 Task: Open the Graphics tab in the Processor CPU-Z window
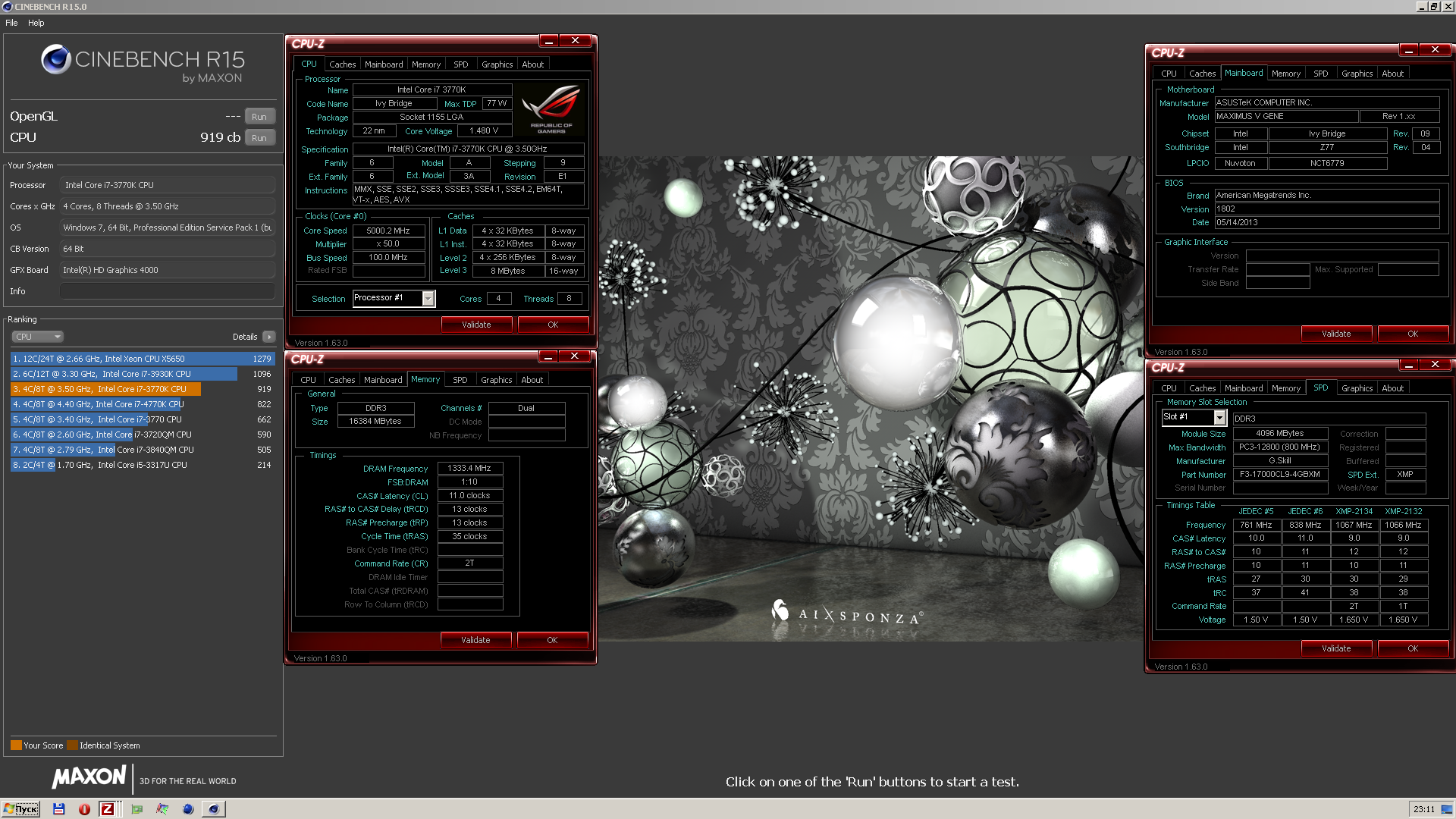tap(497, 64)
